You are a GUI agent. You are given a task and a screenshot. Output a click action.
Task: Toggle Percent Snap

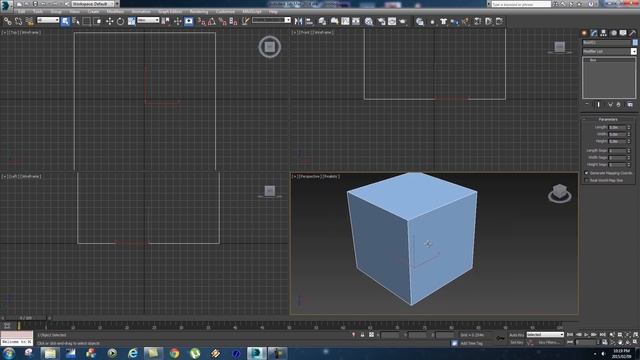(x=222, y=21)
